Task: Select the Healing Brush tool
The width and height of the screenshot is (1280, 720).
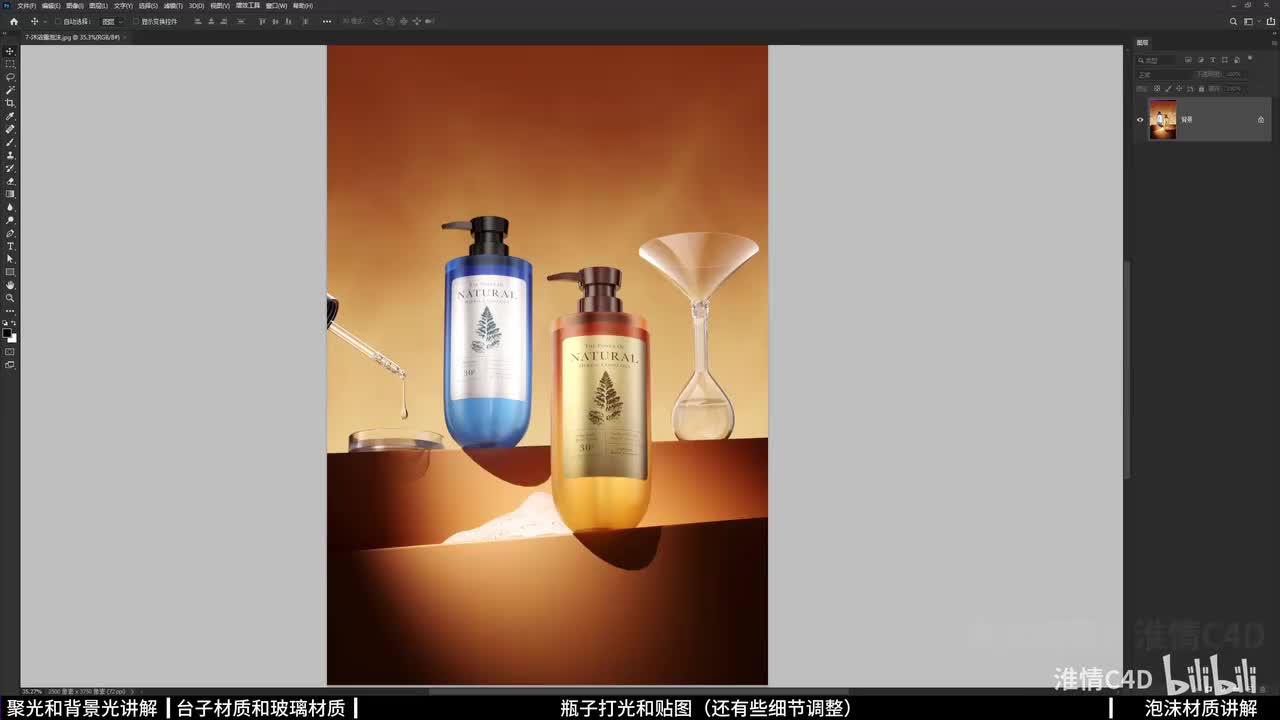Action: (x=10, y=129)
